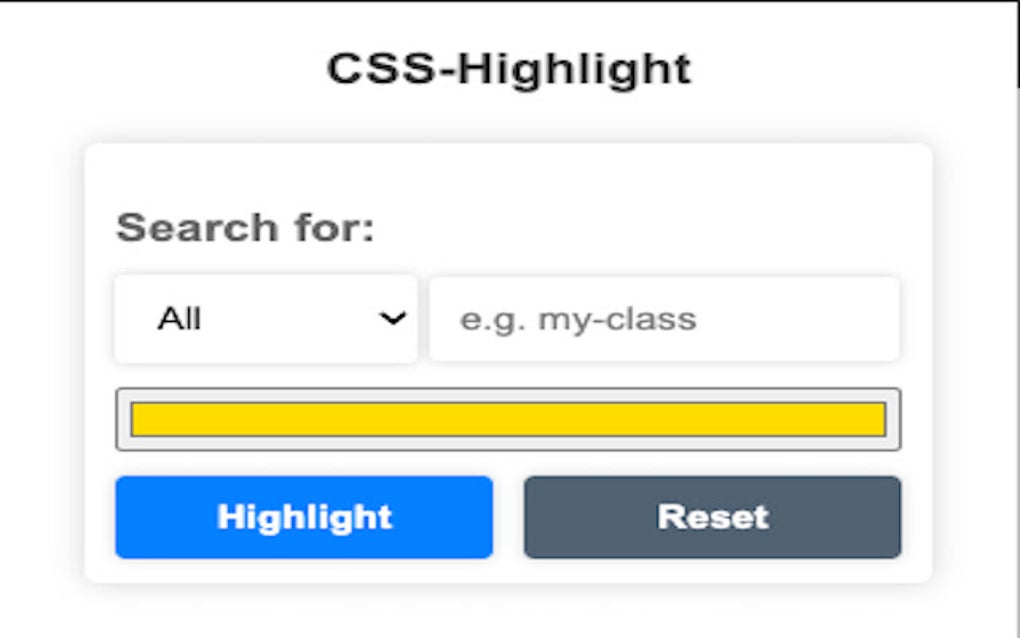
Task: Click the word "Highlight" on the blue button
Action: tap(304, 517)
